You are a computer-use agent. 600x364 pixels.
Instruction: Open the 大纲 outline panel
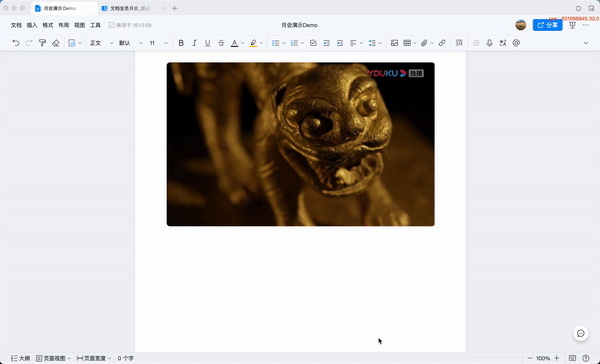[20, 358]
